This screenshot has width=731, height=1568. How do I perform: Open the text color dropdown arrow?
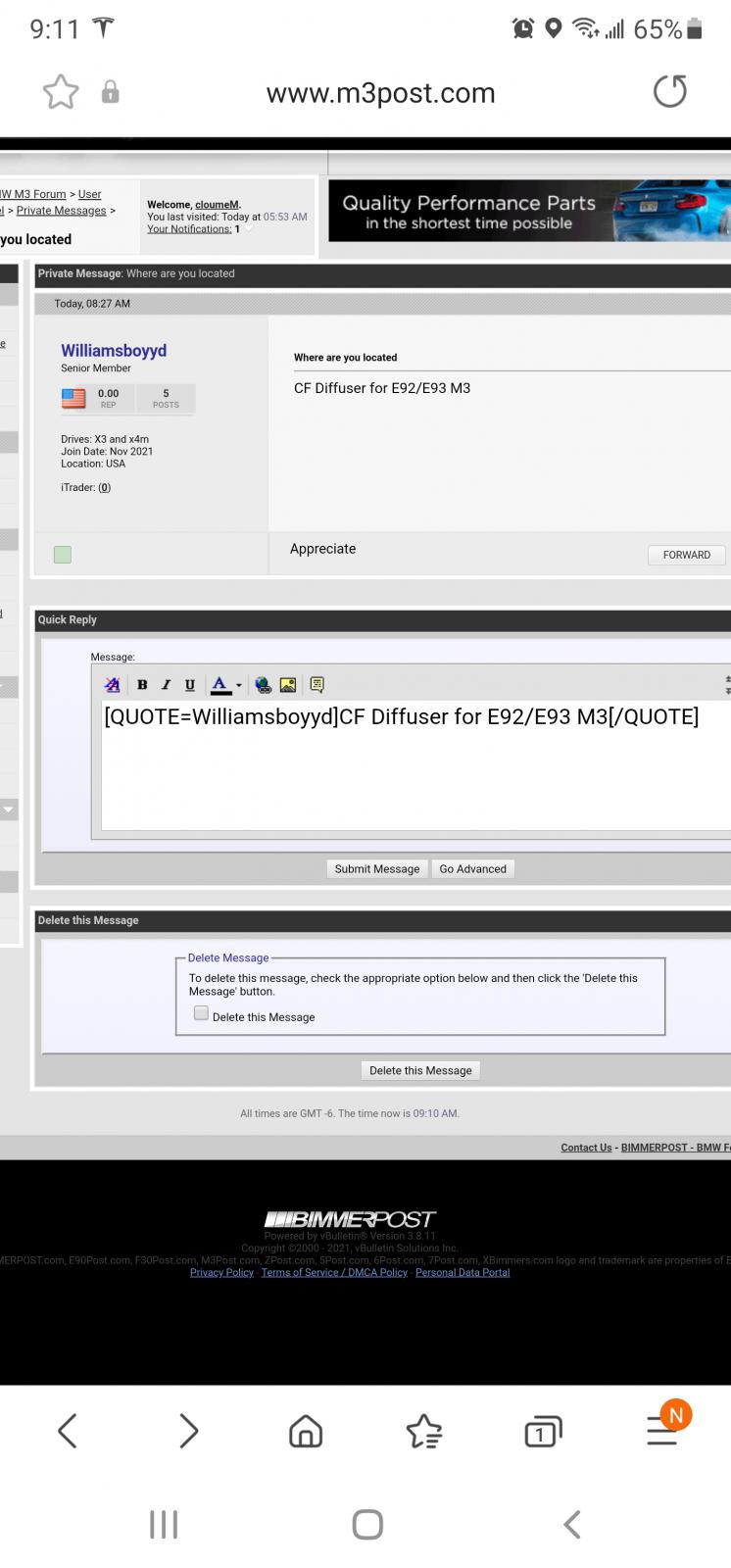[x=238, y=685]
